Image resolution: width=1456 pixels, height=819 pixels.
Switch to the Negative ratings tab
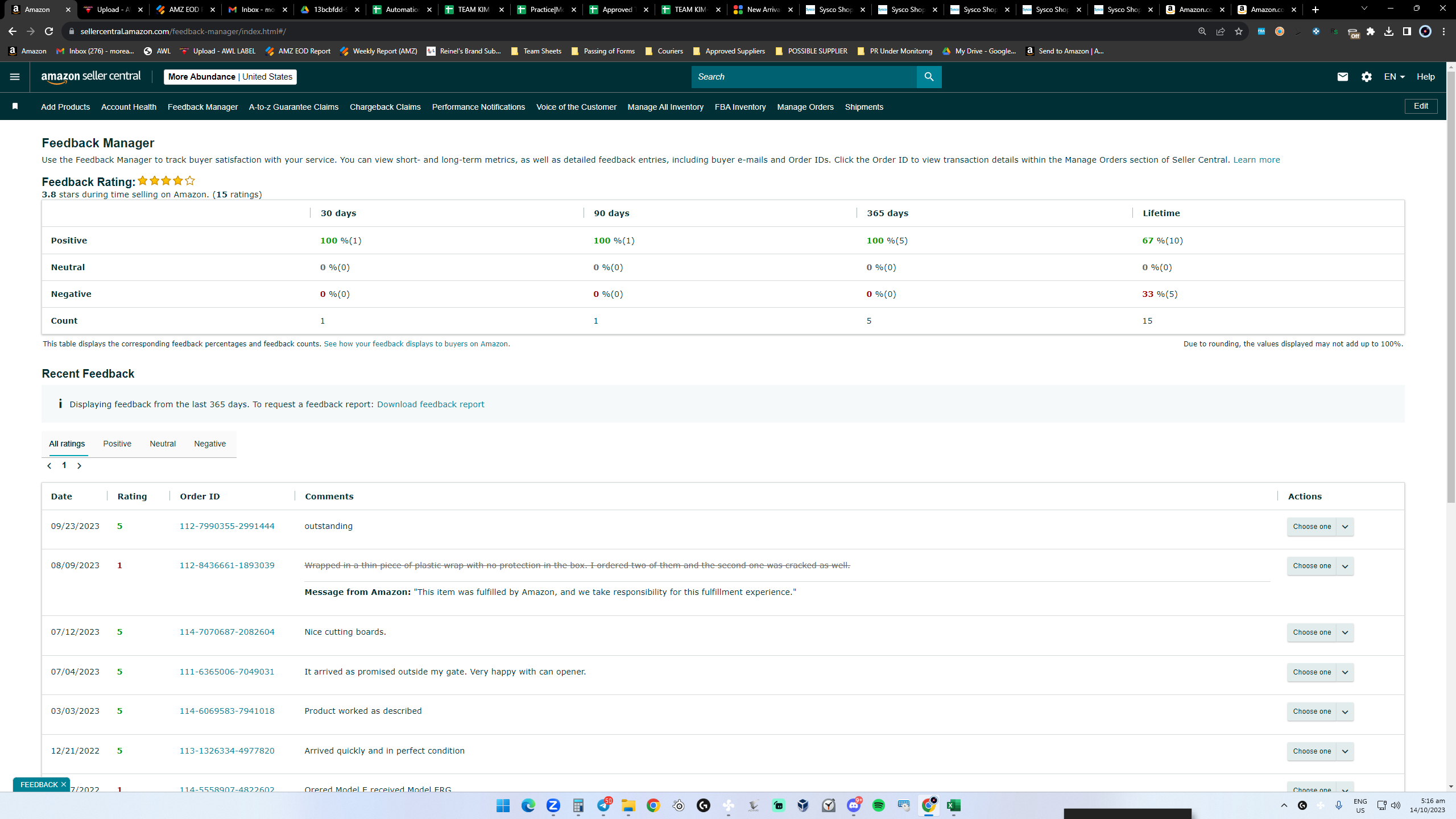point(210,444)
